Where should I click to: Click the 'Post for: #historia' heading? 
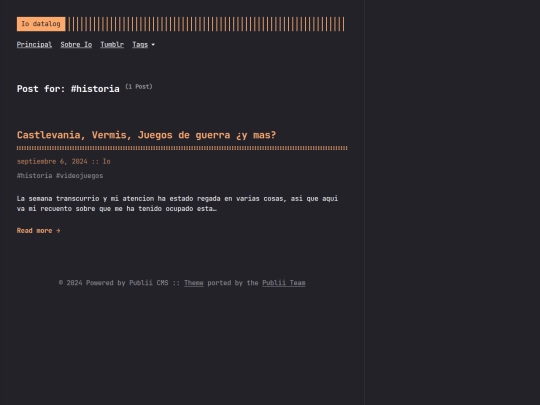pos(68,89)
